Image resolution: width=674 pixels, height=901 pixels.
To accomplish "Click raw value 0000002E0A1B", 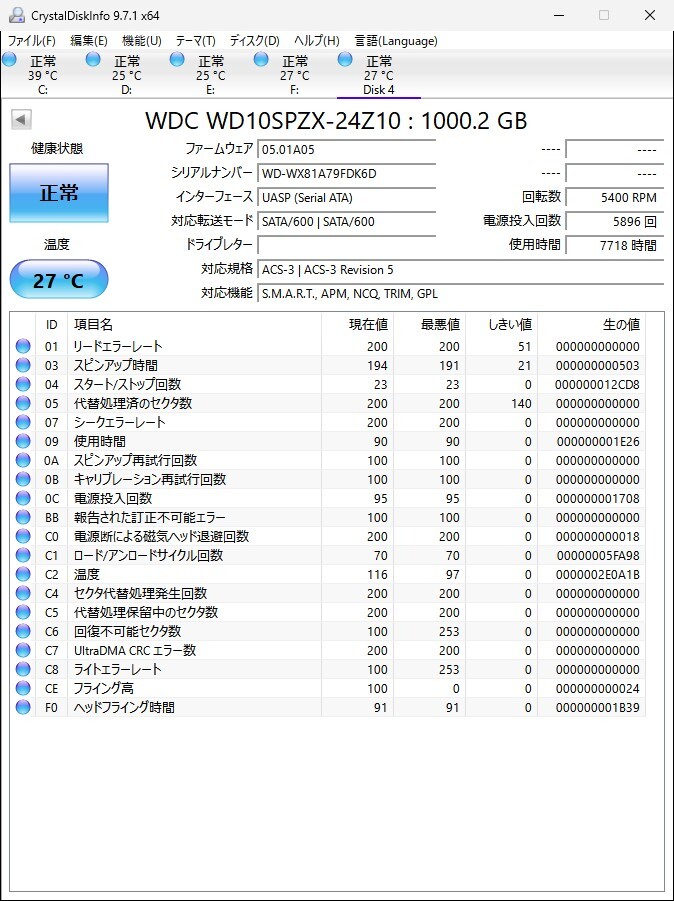I will click(x=597, y=574).
